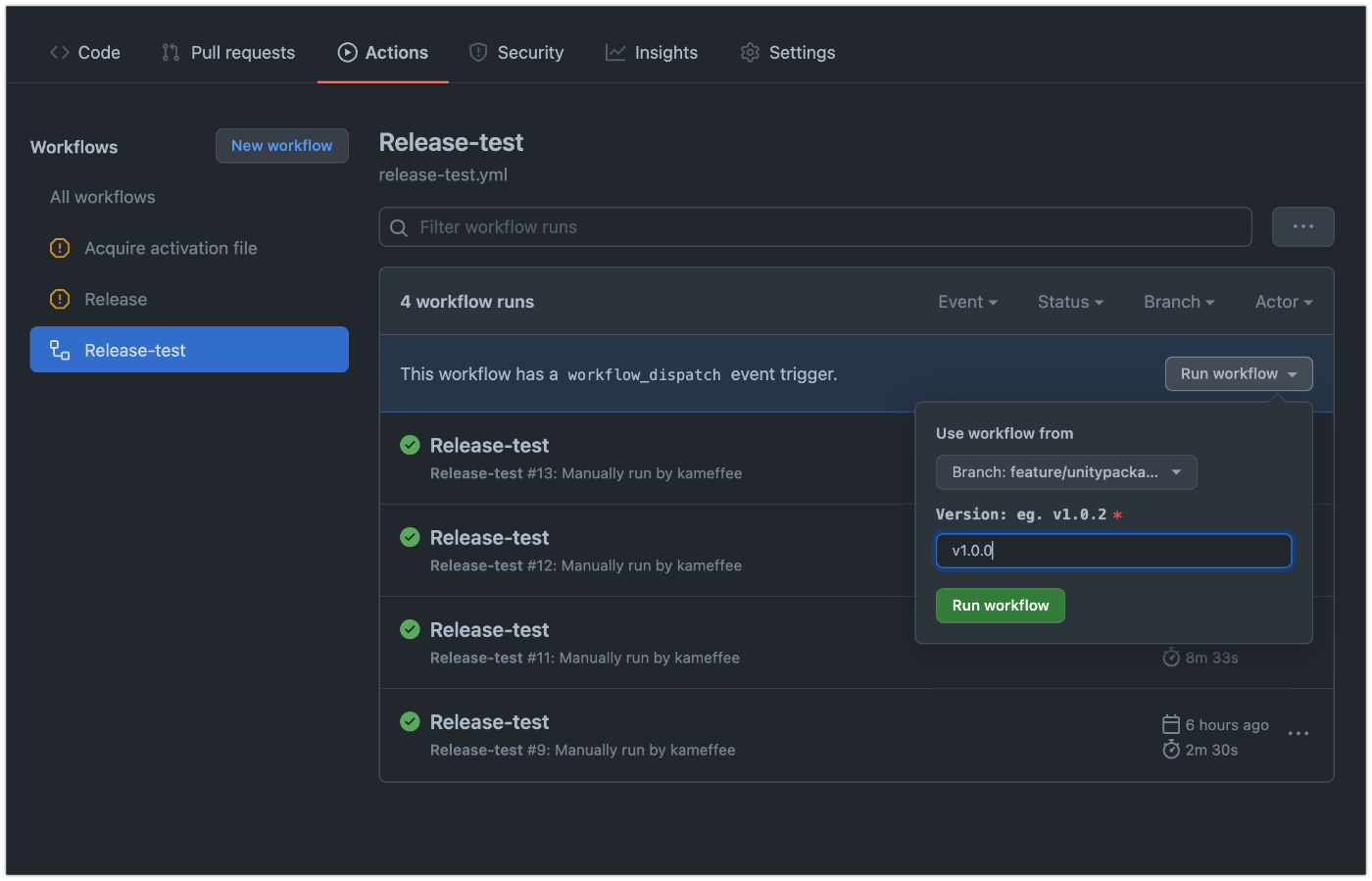Screen dimensions: 1372x881
Task: Open the Release workflow in sidebar
Action: click(116, 300)
